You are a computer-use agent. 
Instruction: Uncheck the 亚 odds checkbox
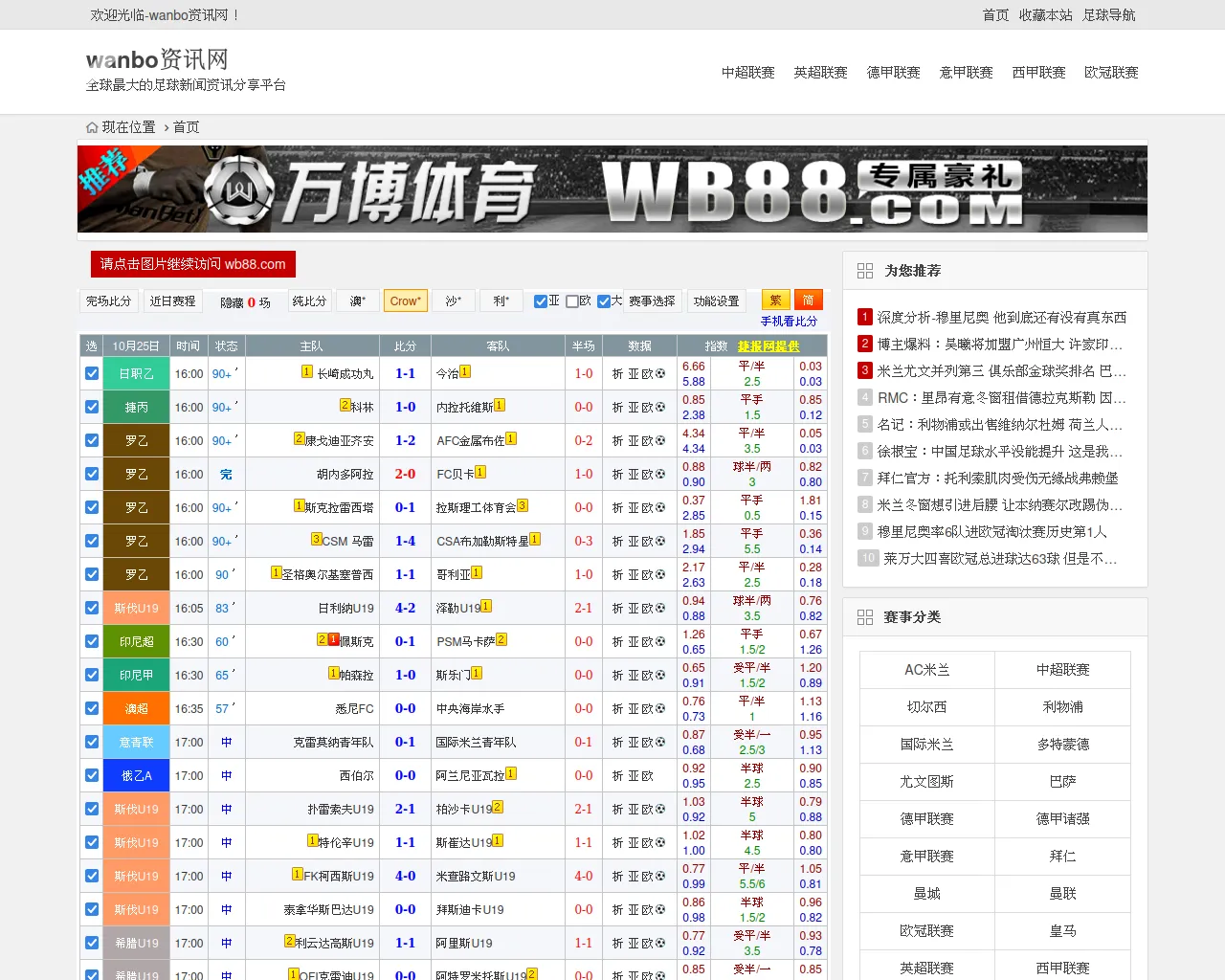[541, 301]
